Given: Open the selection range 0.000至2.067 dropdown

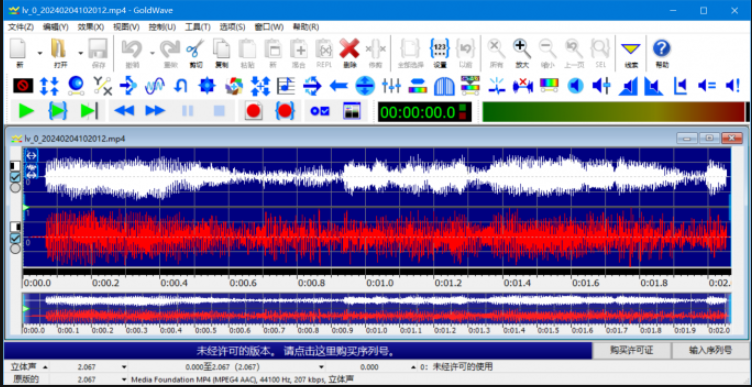Looking at the screenshot, I should (x=322, y=367).
